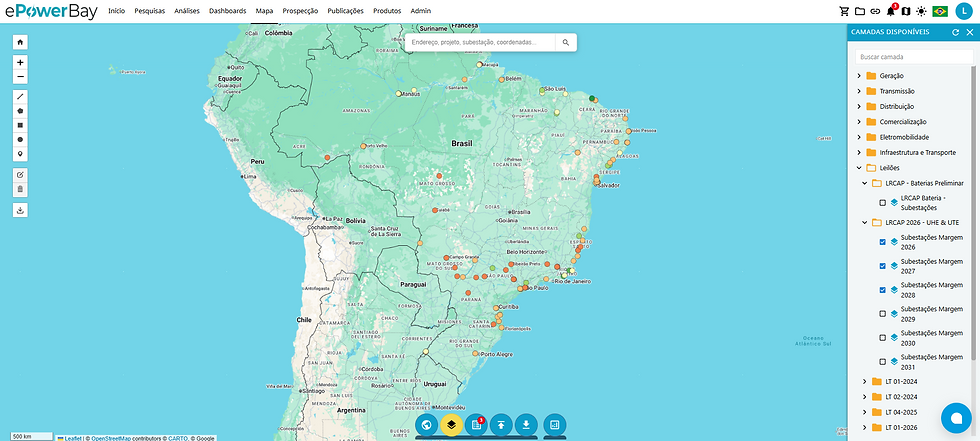980x441 pixels.
Task: Open the Dashboards menu
Action: 228,11
